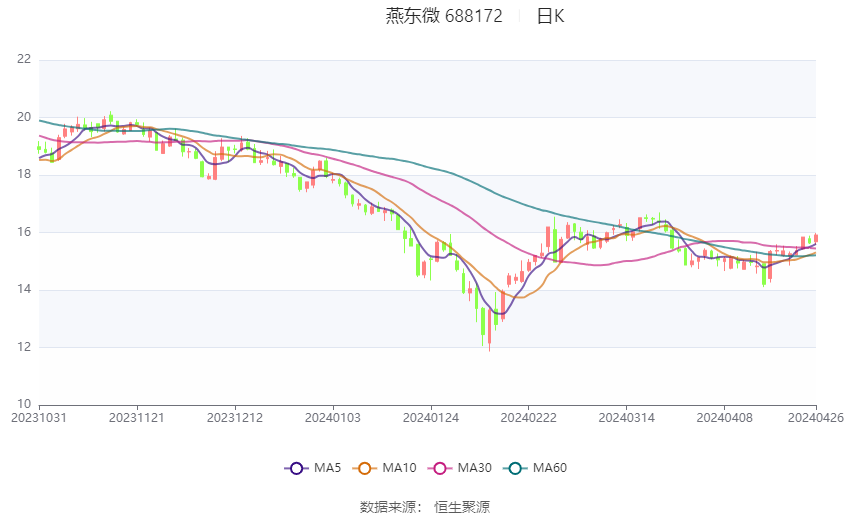Hide the MA10 line via its label

[x=399, y=468]
